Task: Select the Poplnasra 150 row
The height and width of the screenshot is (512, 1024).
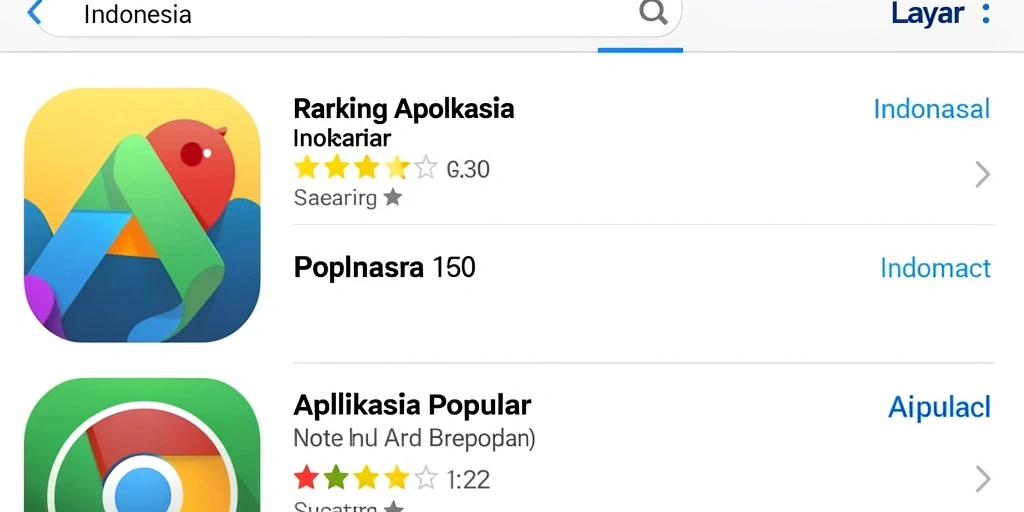Action: click(x=643, y=268)
